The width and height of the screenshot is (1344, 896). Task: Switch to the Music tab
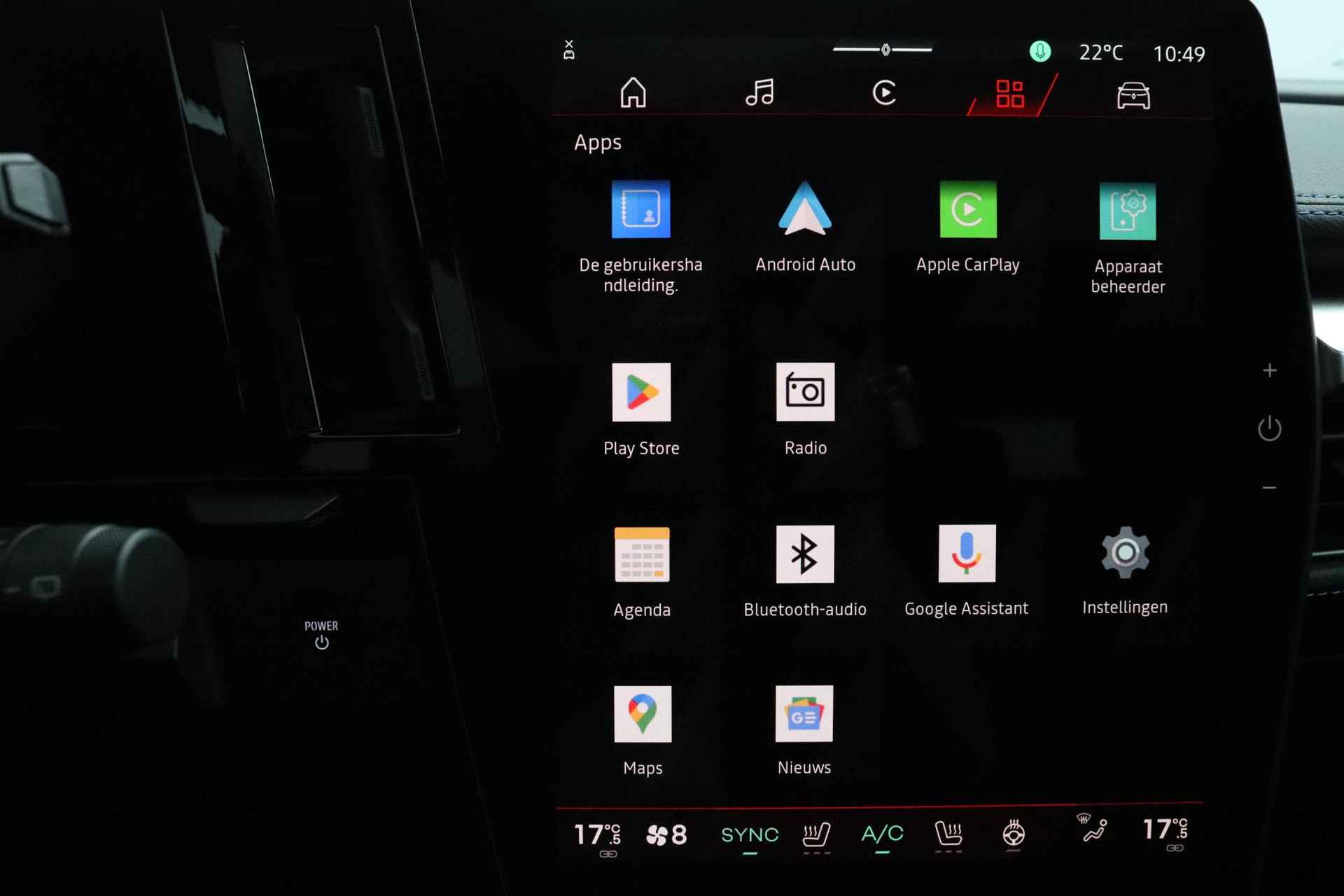point(759,92)
